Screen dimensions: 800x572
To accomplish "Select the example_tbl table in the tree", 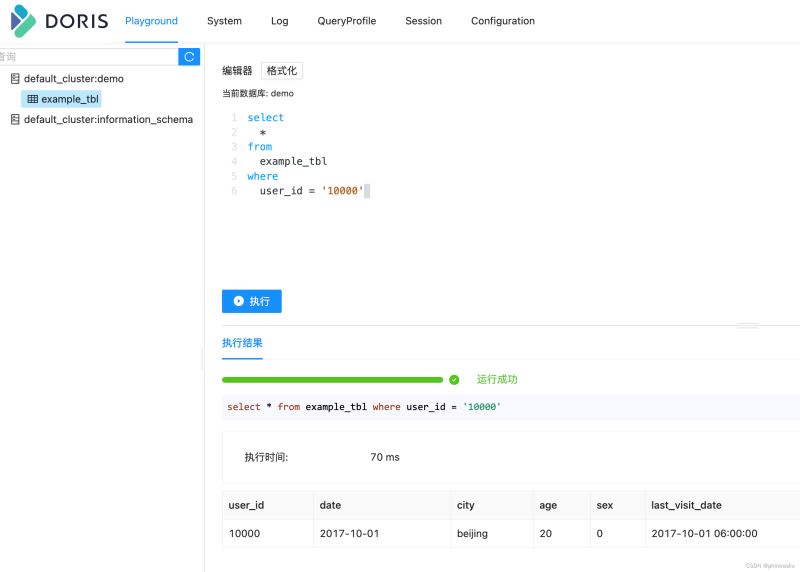I will (x=70, y=99).
